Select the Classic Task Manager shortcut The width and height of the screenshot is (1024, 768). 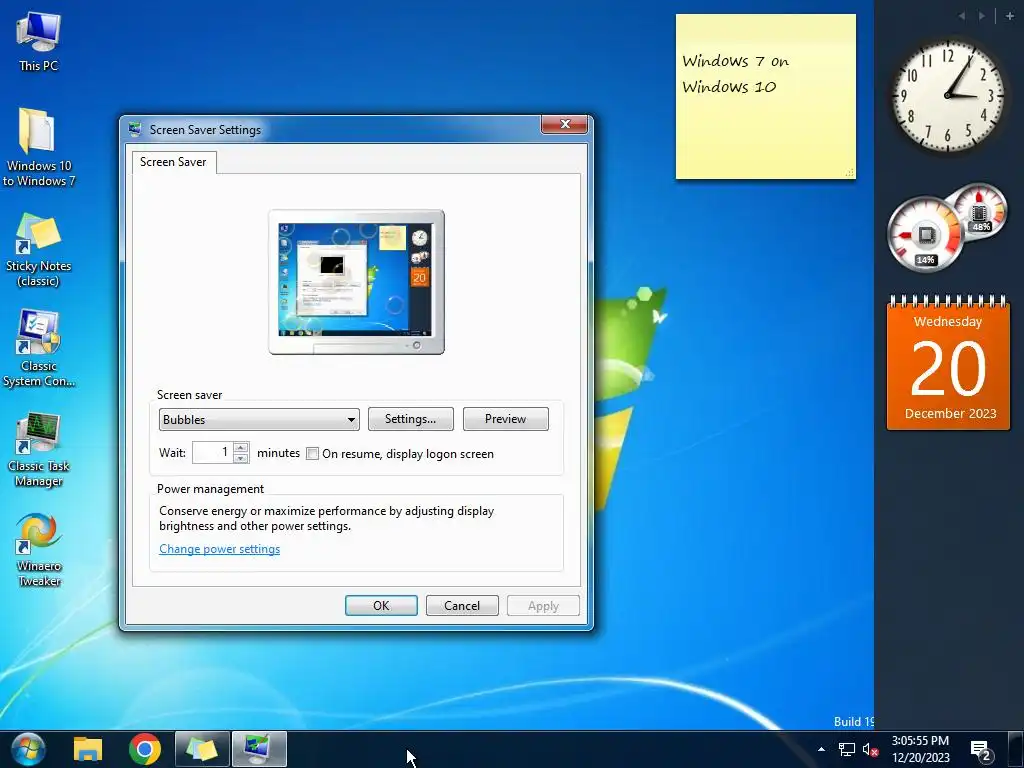coord(38,449)
